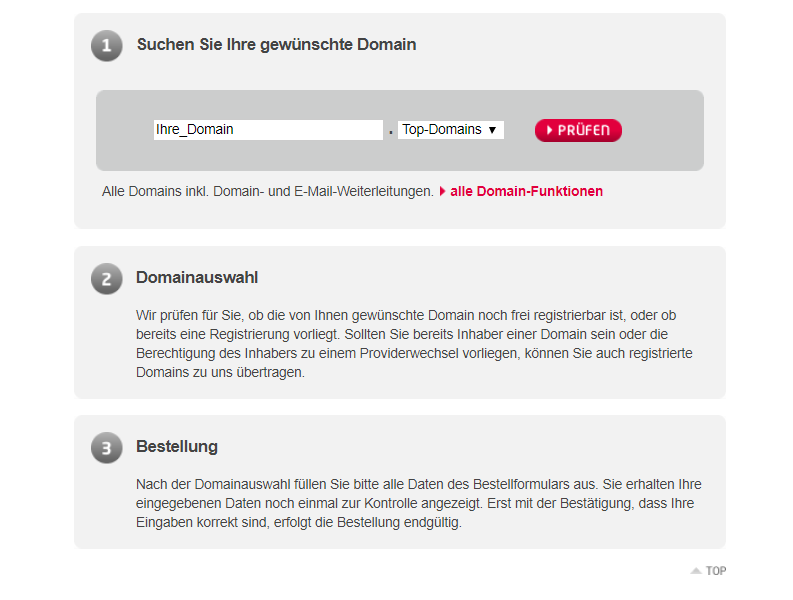Open the Top-Domains dropdown

[x=451, y=130]
